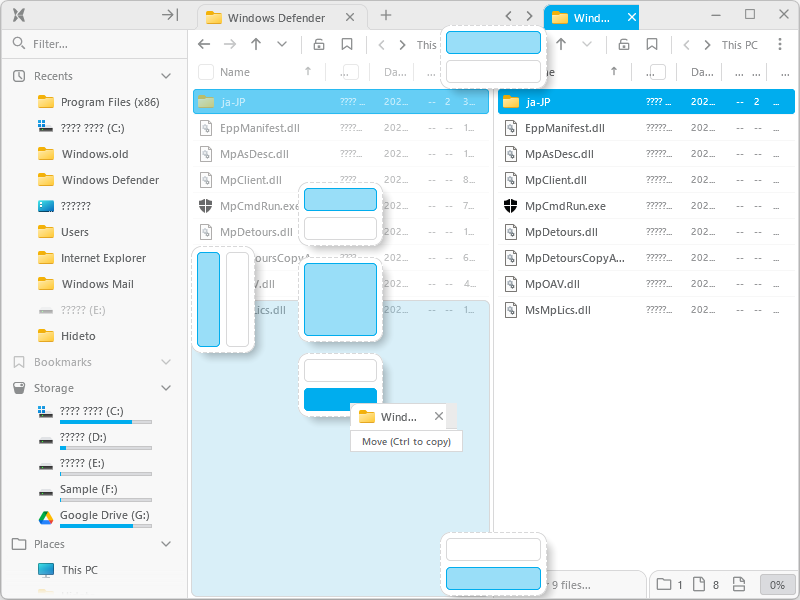Switch to the Windows Defender tab
The image size is (800, 600).
click(x=276, y=18)
